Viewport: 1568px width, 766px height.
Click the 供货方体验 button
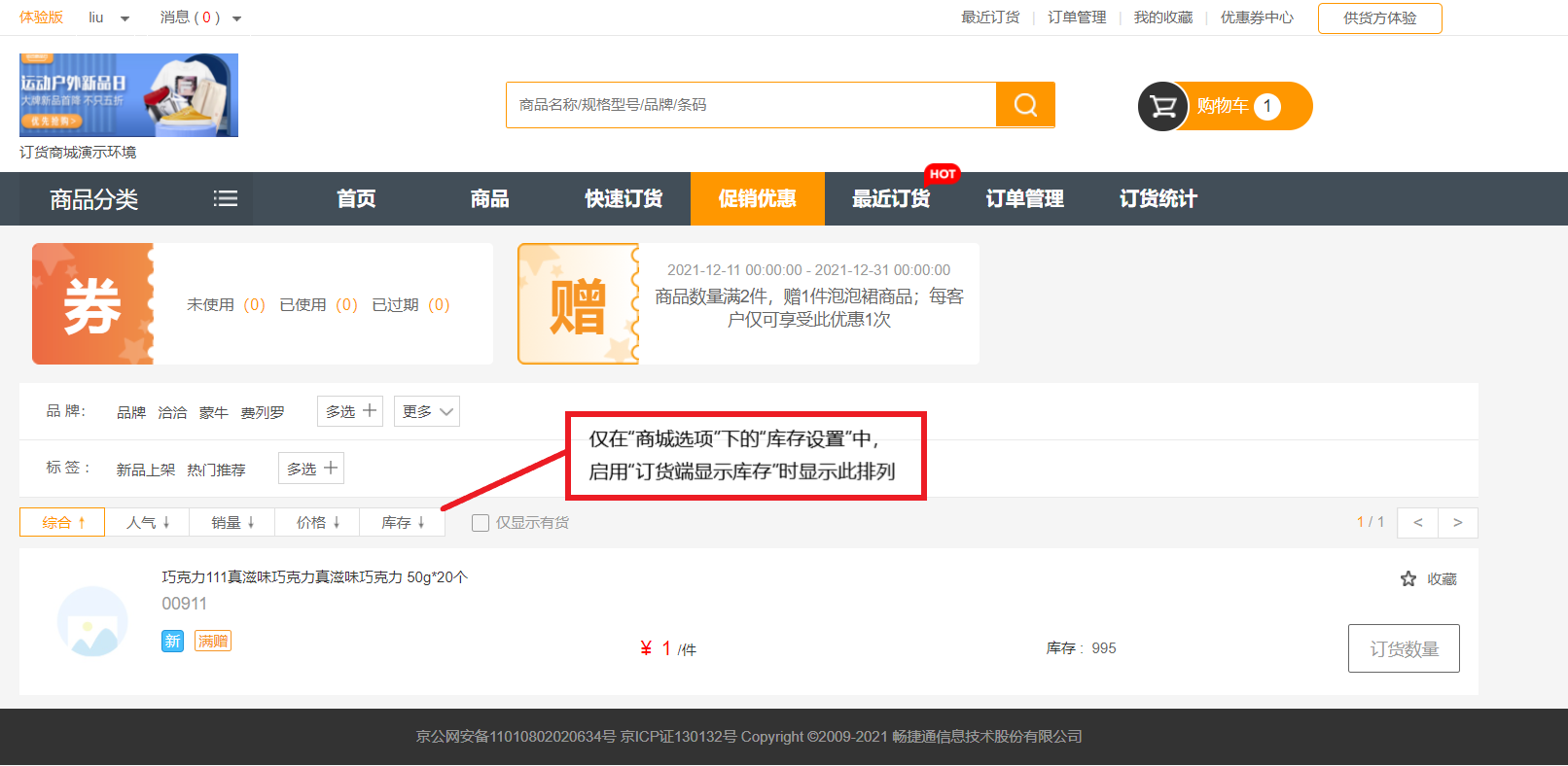tap(1380, 18)
